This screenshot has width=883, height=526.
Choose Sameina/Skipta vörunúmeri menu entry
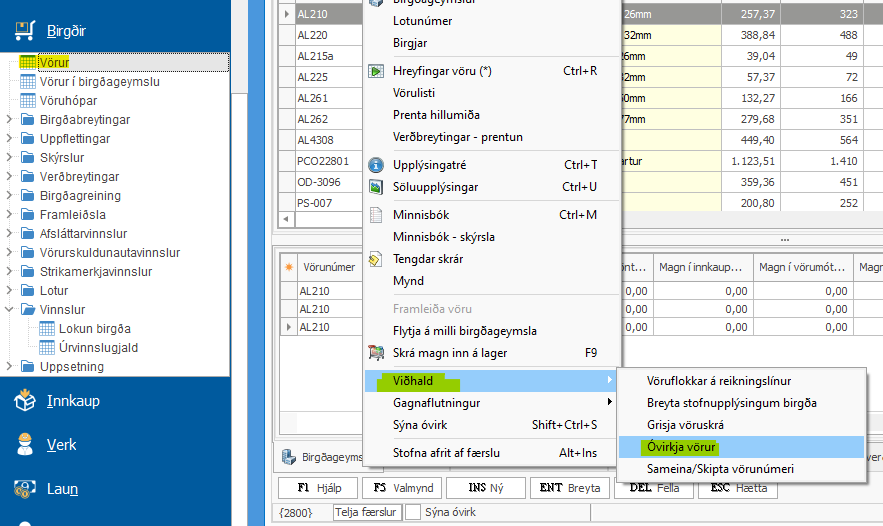click(706, 469)
